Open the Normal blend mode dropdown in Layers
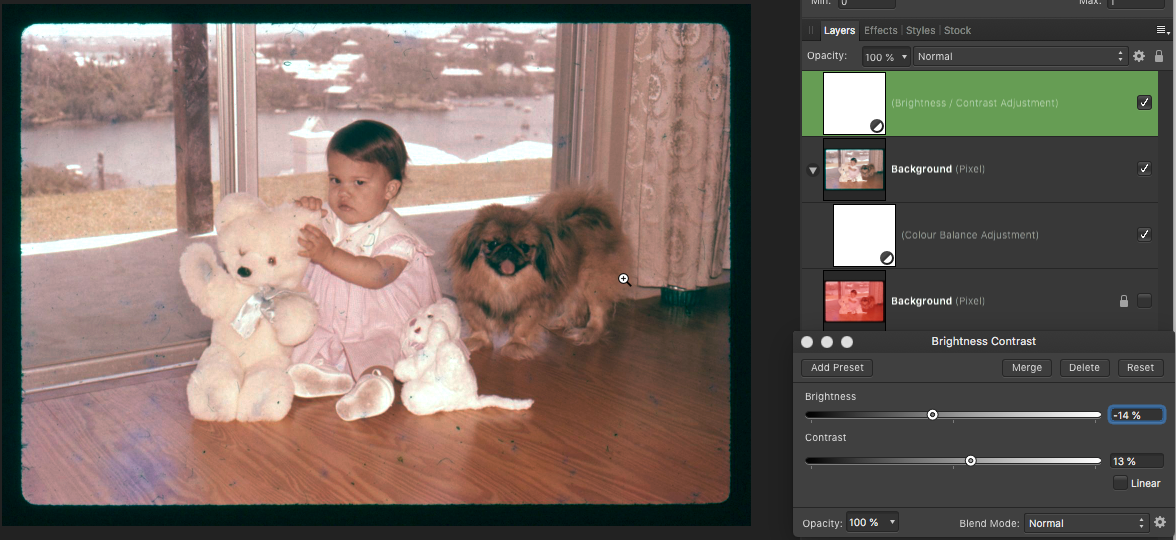Image resolution: width=1176 pixels, height=540 pixels. [1020, 56]
